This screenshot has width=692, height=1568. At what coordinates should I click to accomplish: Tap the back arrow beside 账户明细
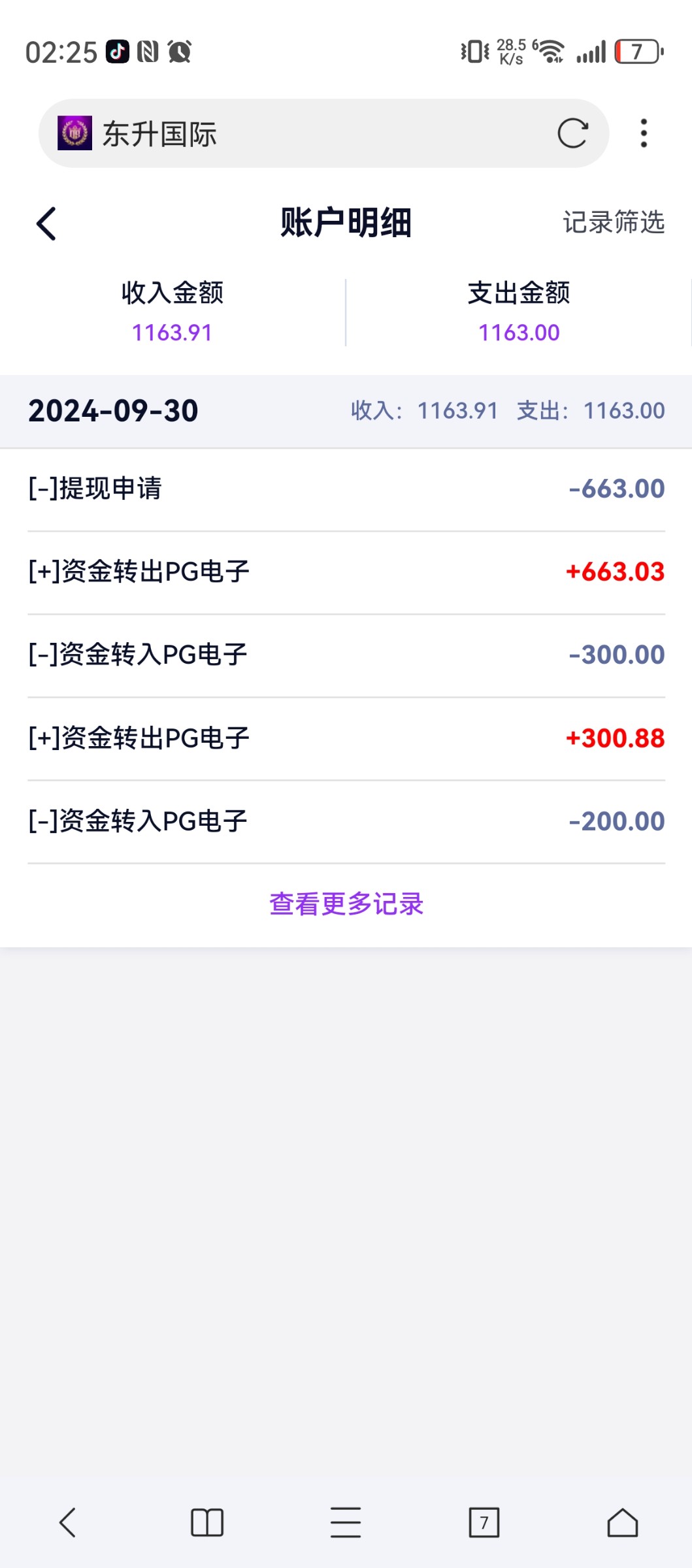pos(46,224)
